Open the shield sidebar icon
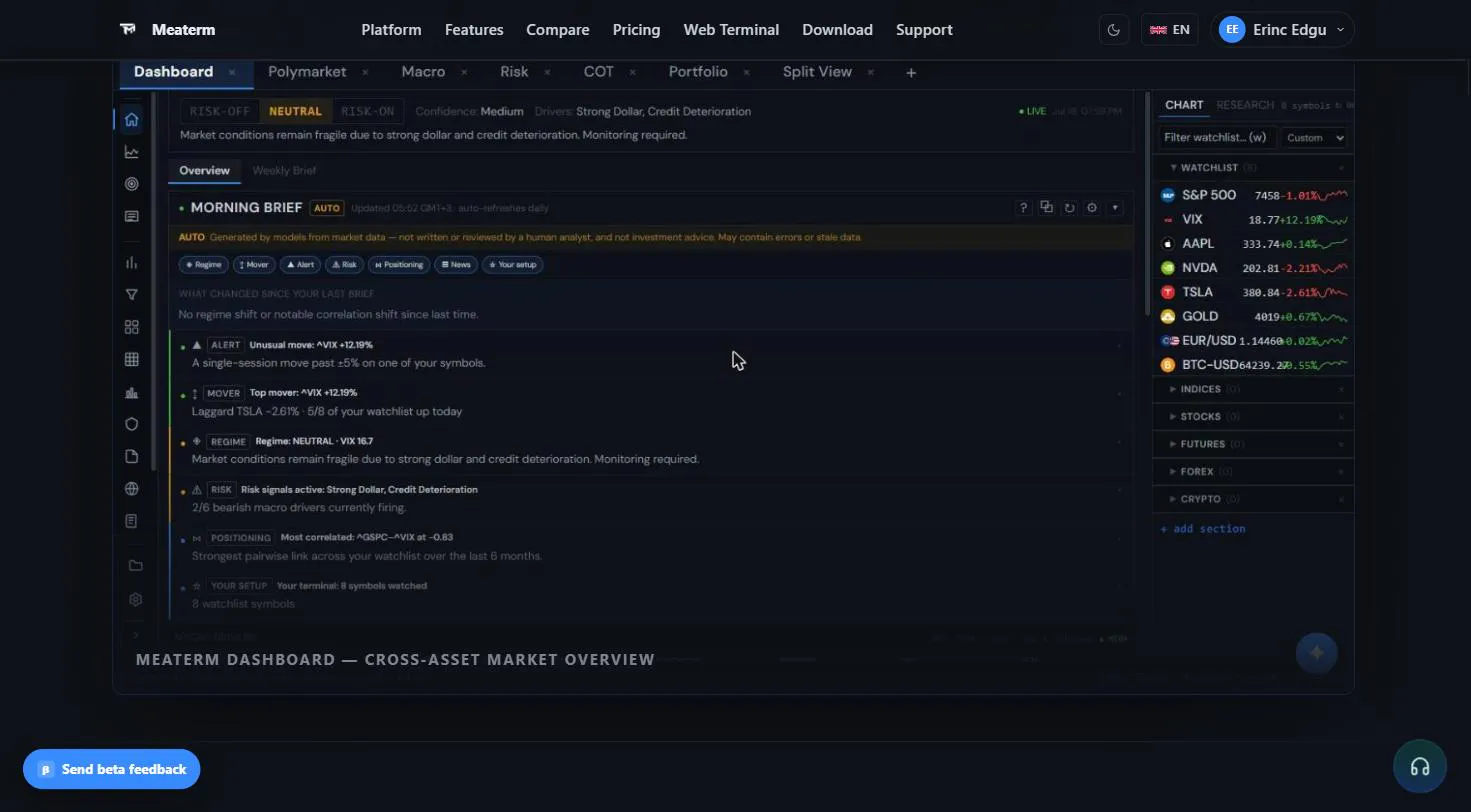The height and width of the screenshot is (812, 1471). 131,424
